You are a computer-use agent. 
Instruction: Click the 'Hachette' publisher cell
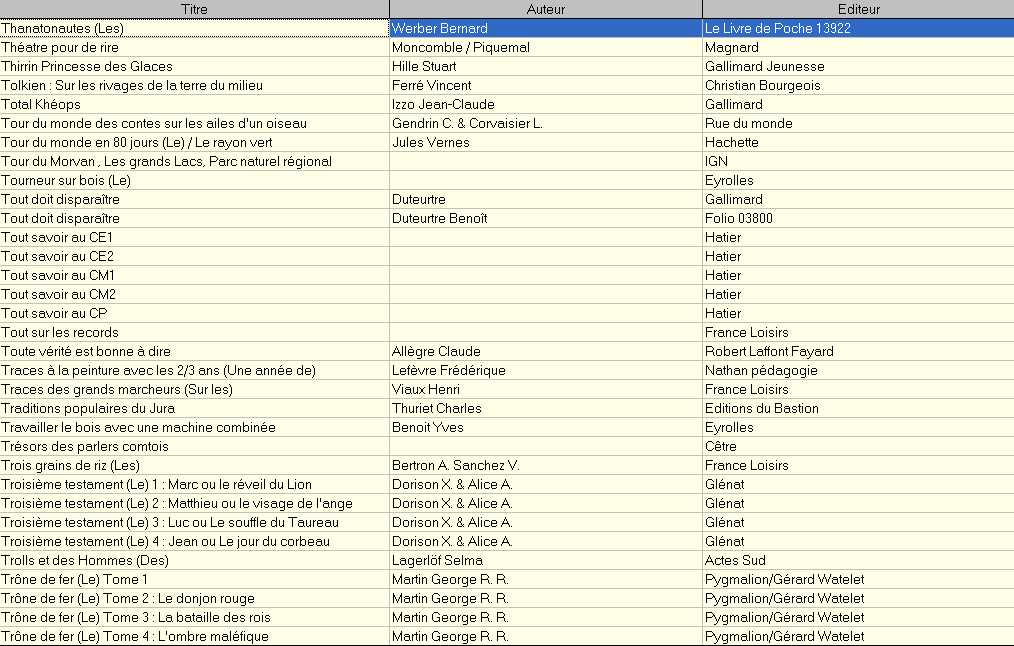pyautogui.click(x=858, y=142)
